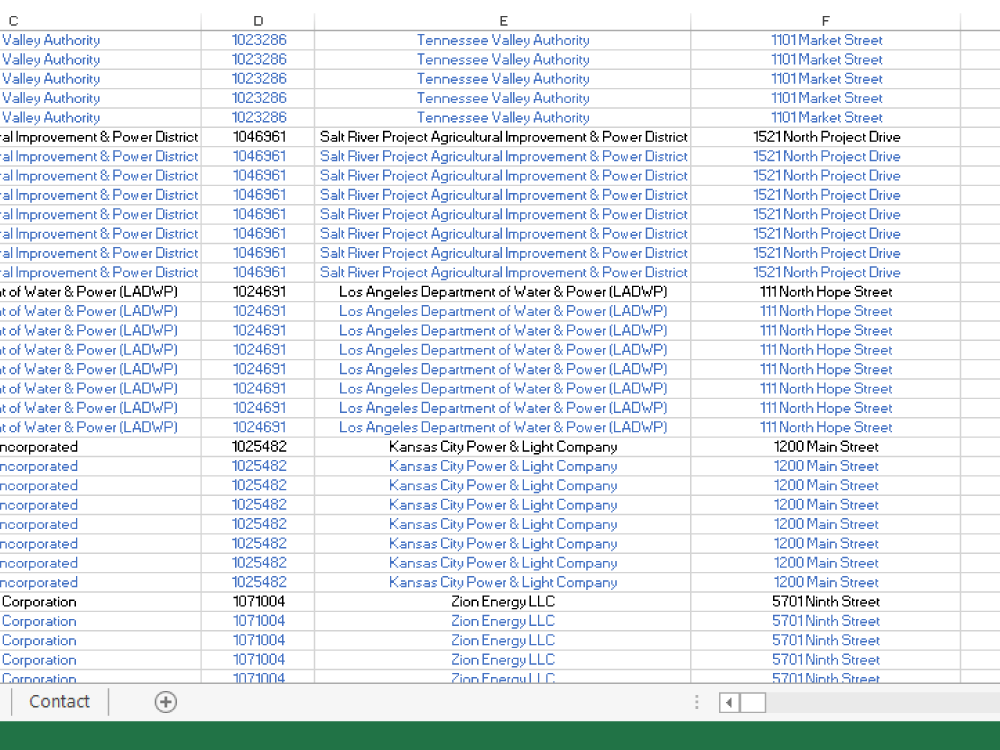Click the horizontal scrollbar thumb
Screen dimensions: 1000x750
point(753,703)
